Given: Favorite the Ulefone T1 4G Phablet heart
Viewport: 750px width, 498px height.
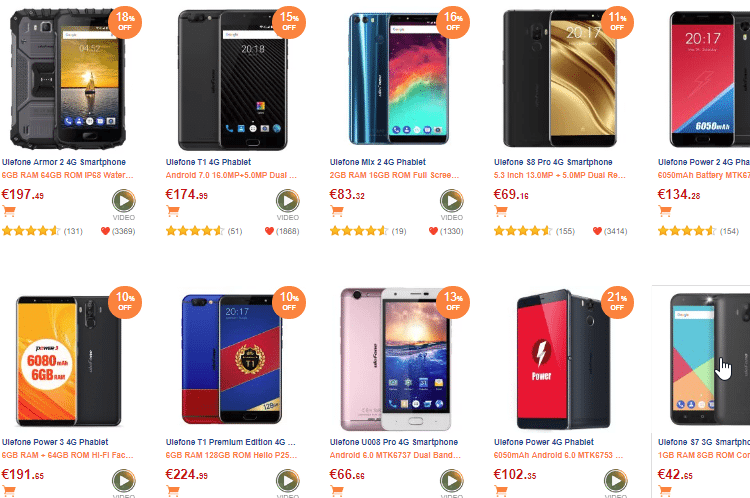Looking at the screenshot, I should click(269, 231).
